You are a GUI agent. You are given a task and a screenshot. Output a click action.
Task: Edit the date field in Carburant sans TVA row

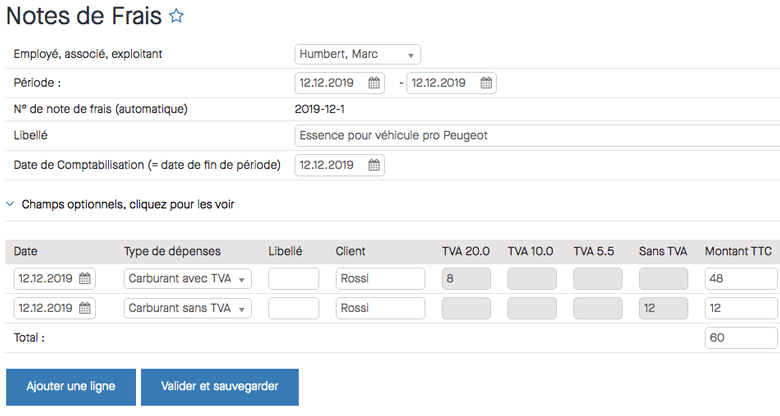(x=55, y=308)
